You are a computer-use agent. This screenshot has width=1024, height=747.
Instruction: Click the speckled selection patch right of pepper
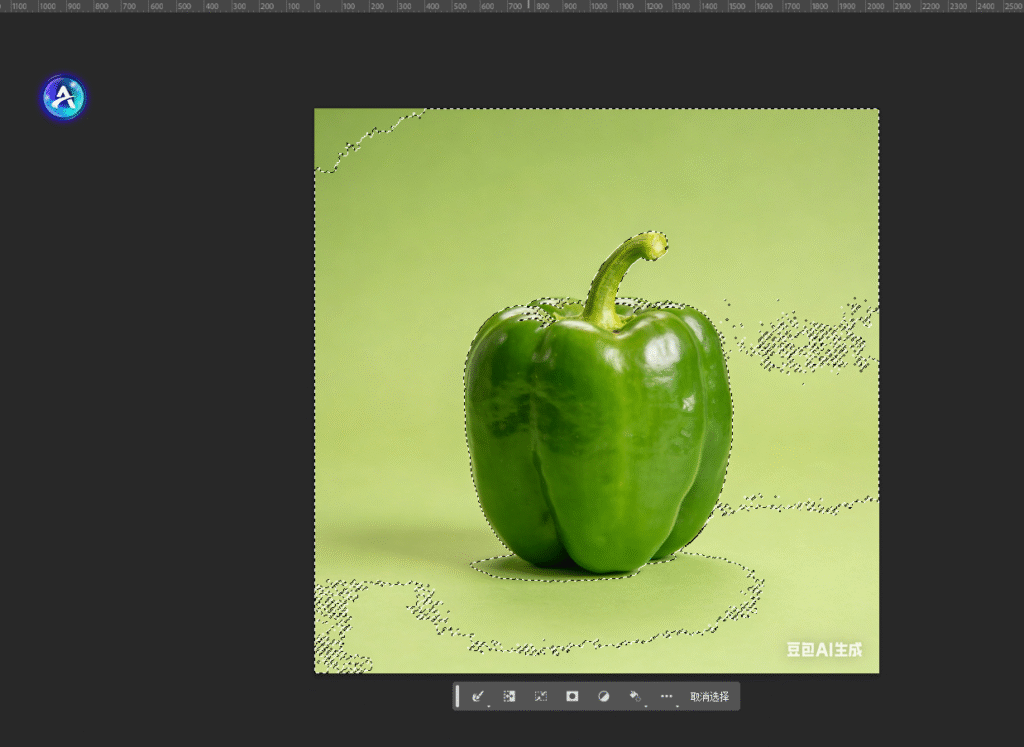click(x=808, y=341)
